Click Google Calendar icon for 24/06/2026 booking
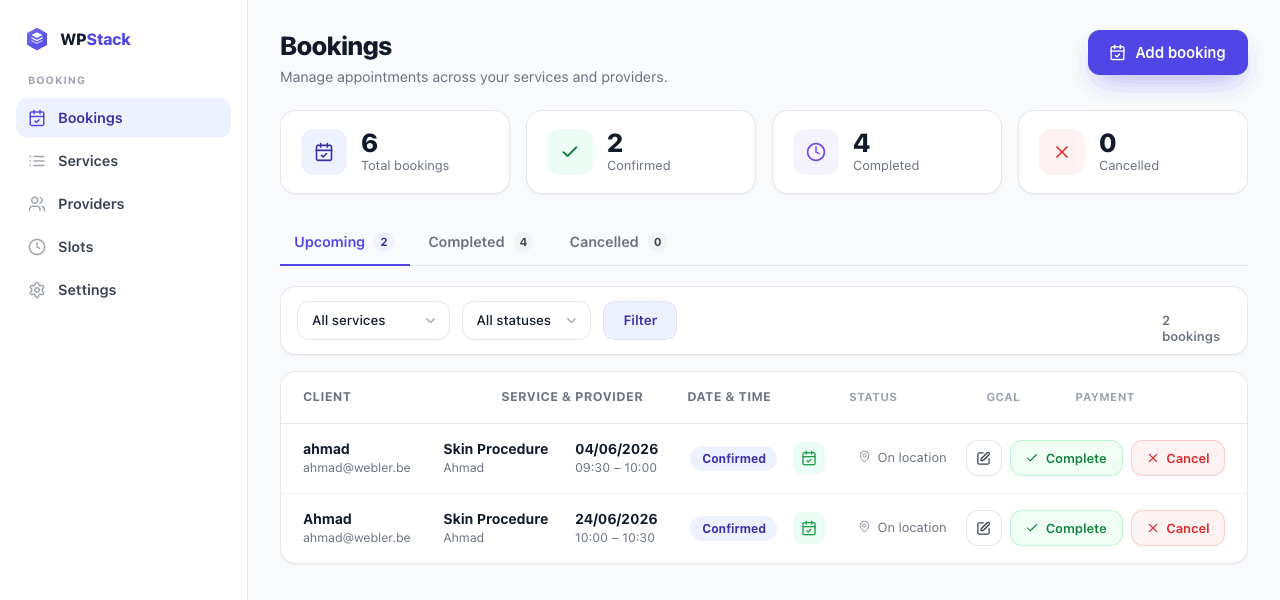Screen dimensions: 1280x600 point(809,528)
